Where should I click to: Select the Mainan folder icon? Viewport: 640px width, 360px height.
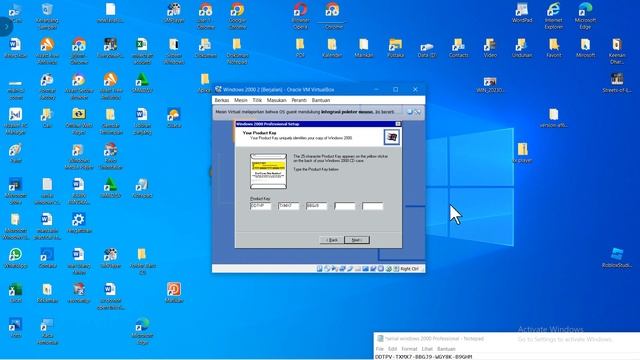(x=364, y=48)
